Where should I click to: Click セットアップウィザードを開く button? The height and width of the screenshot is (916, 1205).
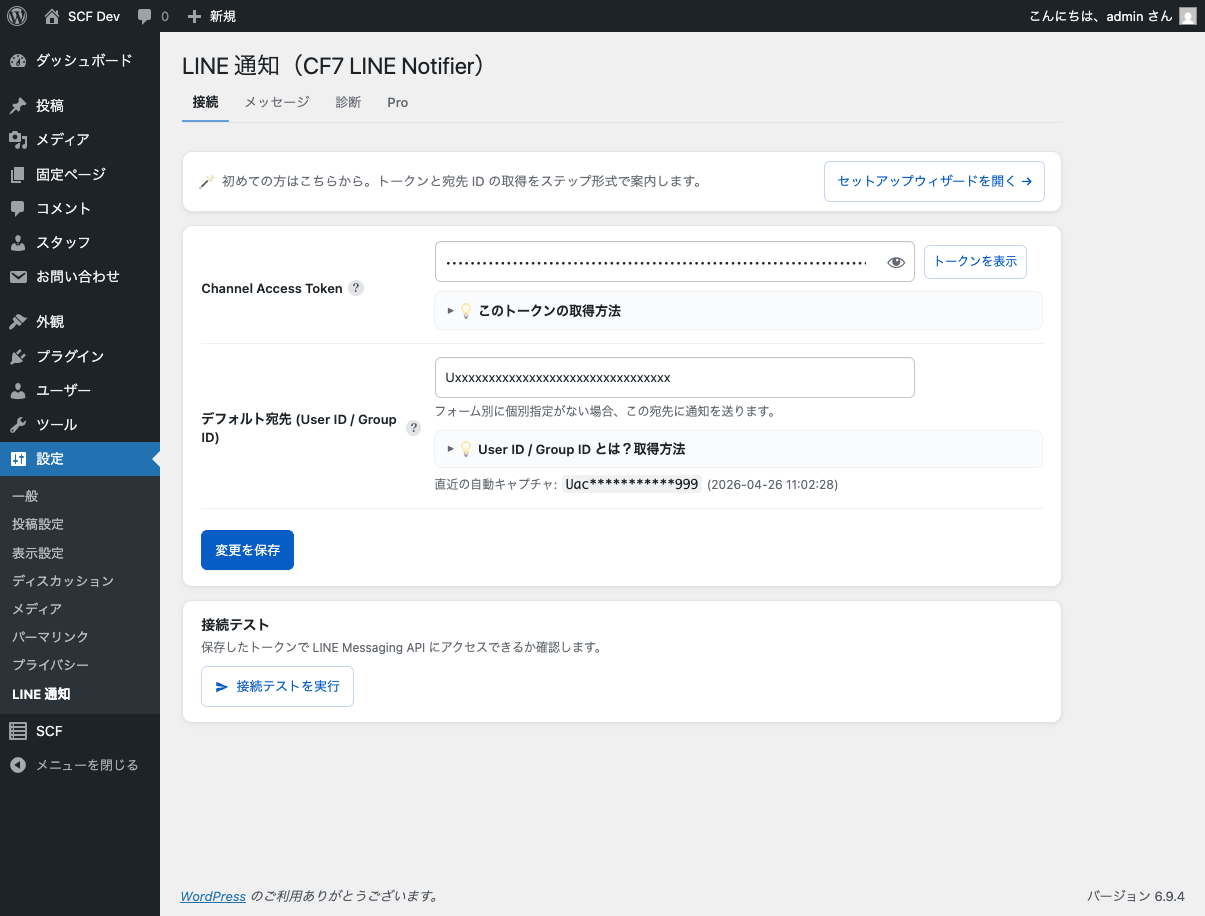point(934,182)
